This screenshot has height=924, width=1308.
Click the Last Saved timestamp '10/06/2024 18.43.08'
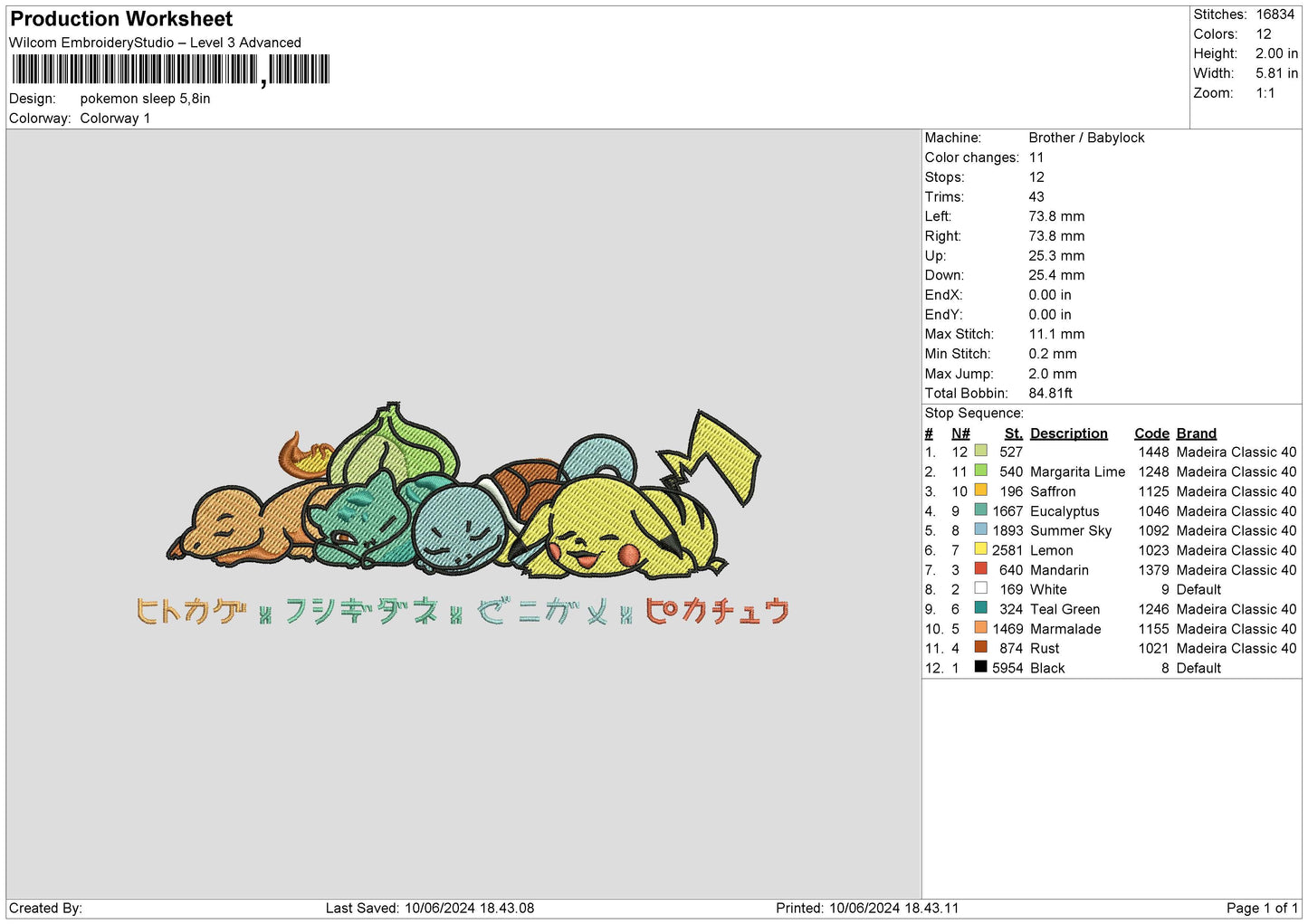(469, 908)
